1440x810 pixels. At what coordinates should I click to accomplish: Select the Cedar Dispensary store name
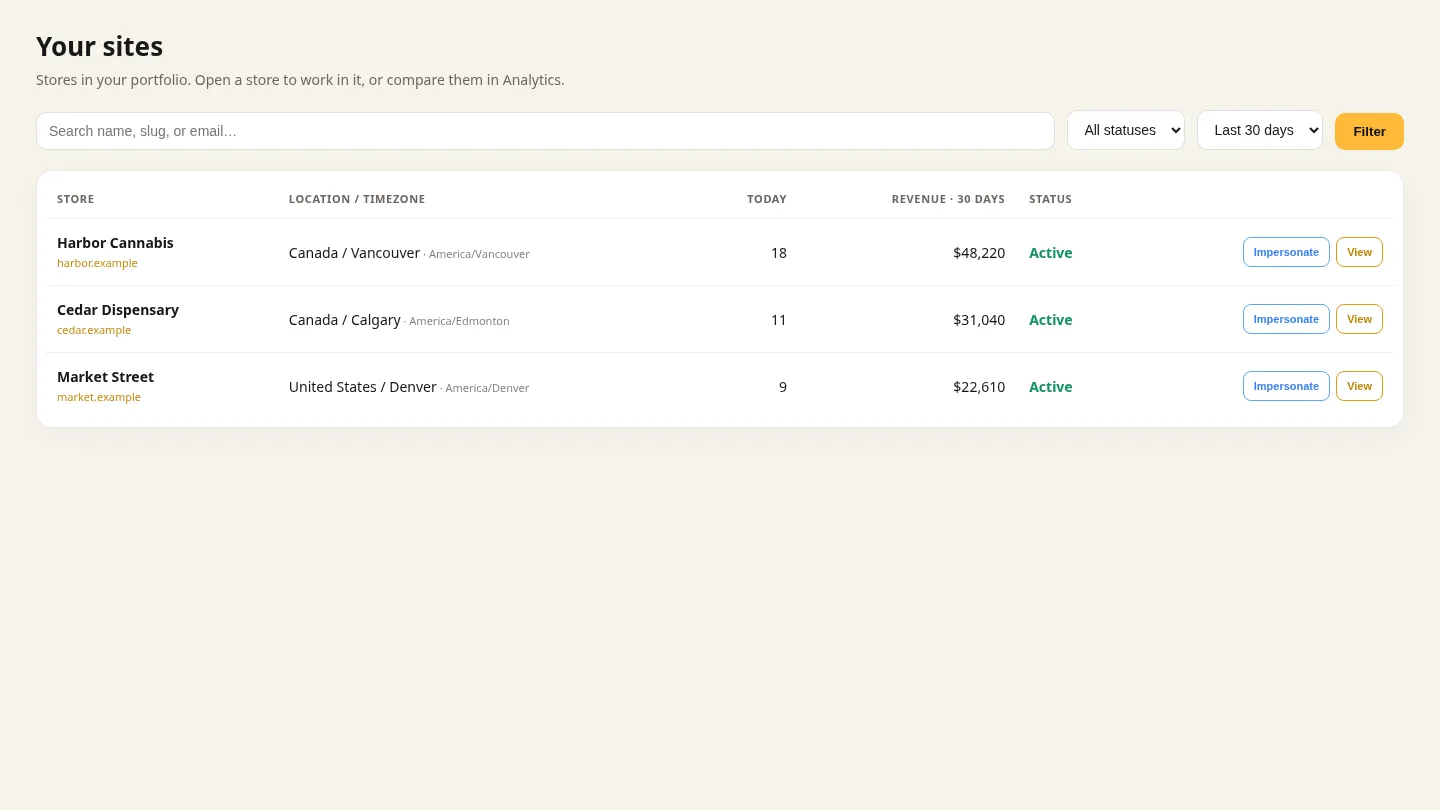[118, 310]
